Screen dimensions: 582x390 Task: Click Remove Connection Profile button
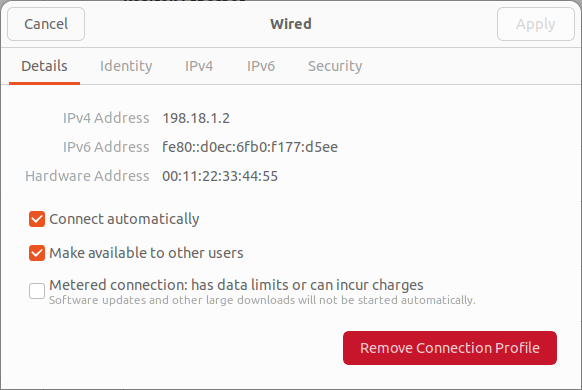click(x=450, y=348)
